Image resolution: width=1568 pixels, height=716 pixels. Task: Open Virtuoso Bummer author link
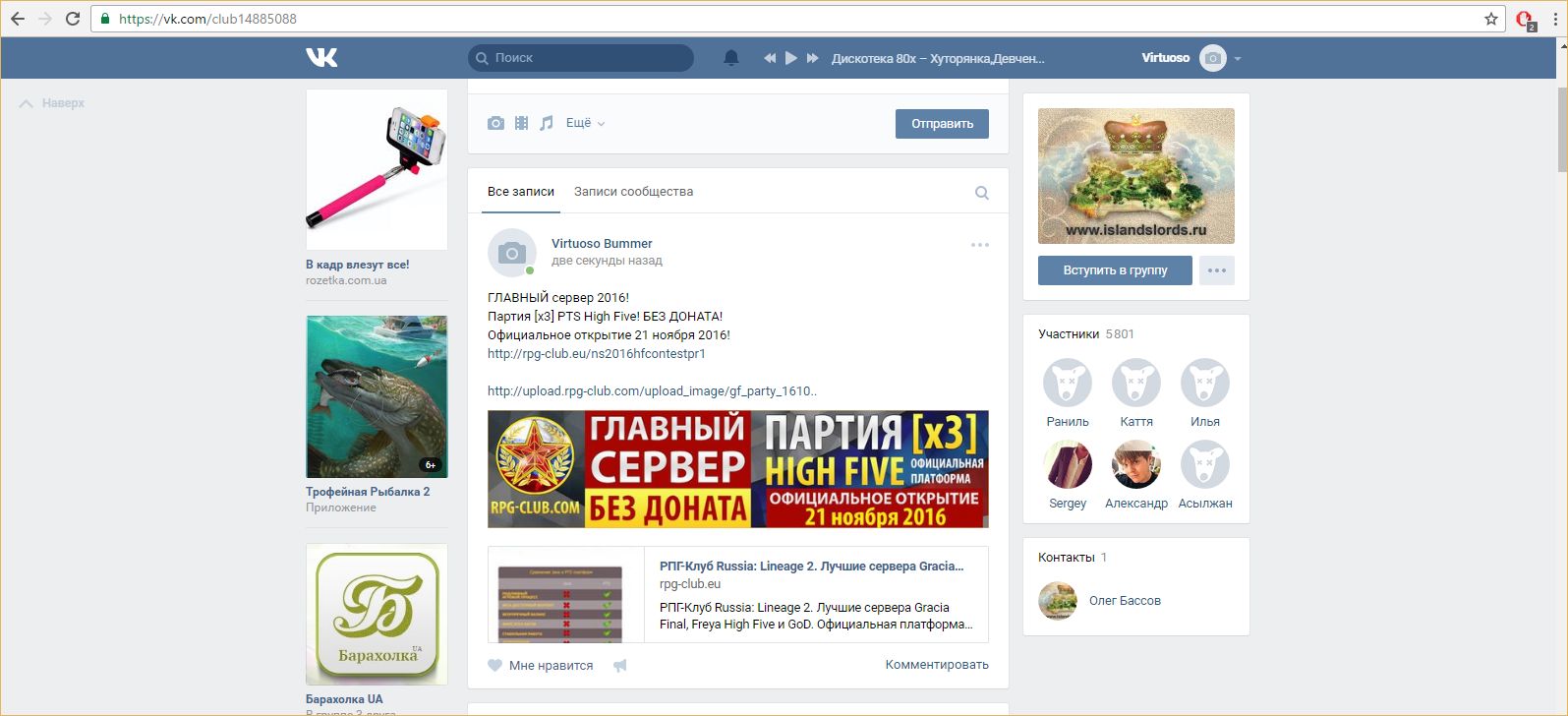[x=602, y=243]
